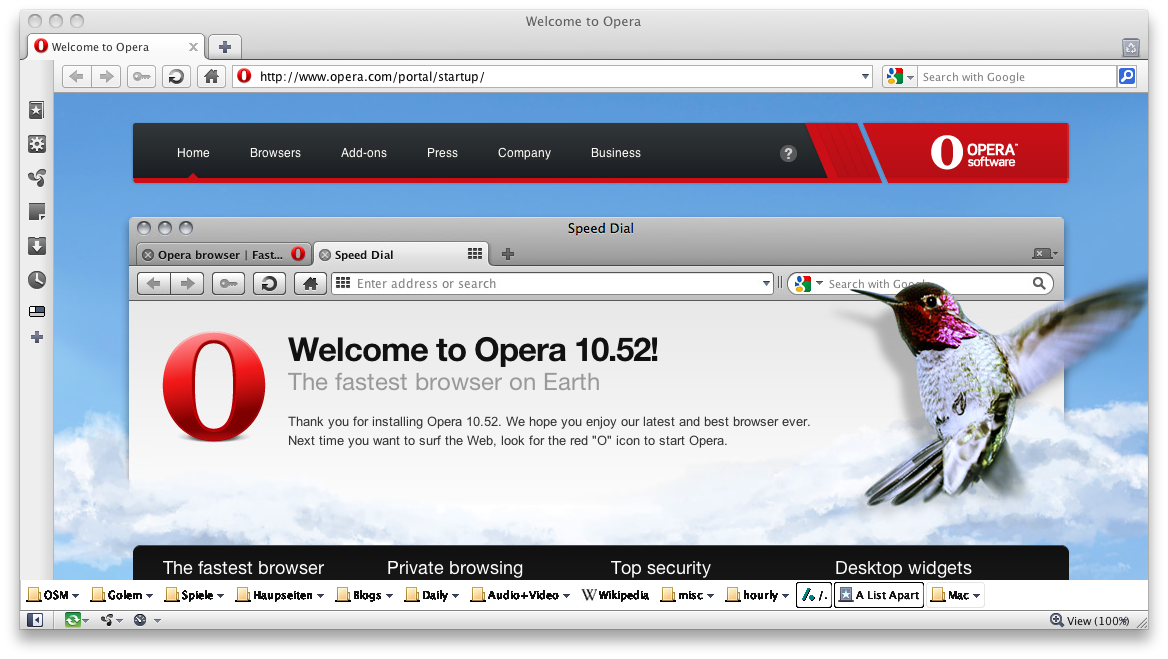
Task: Open the Widgets panel in the sidebar
Action: [x=37, y=144]
